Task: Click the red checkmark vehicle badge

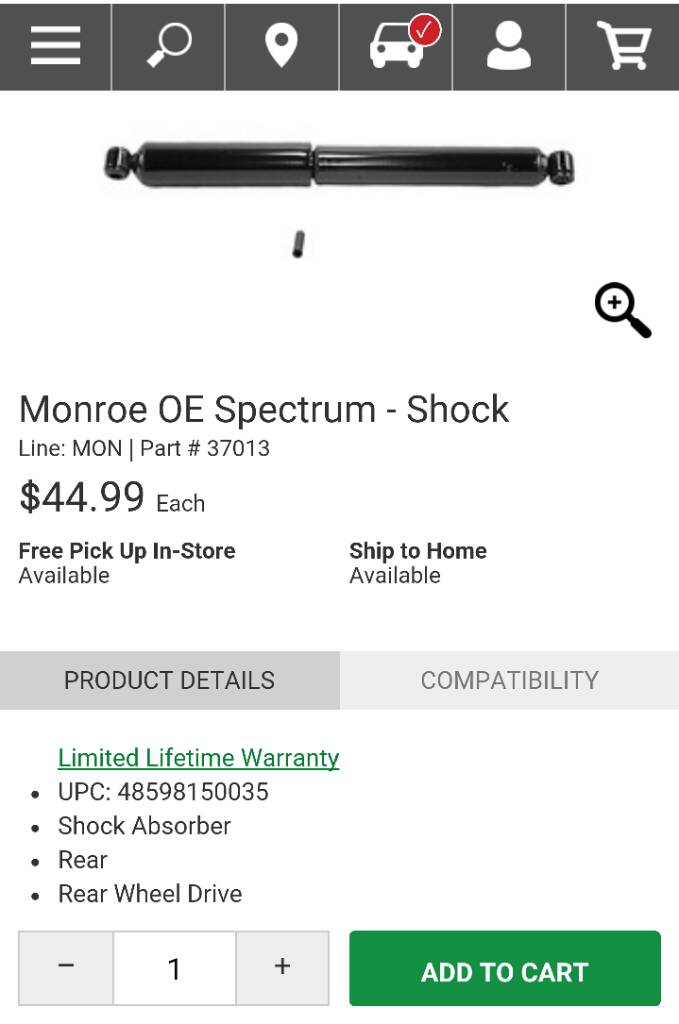Action: tap(425, 30)
